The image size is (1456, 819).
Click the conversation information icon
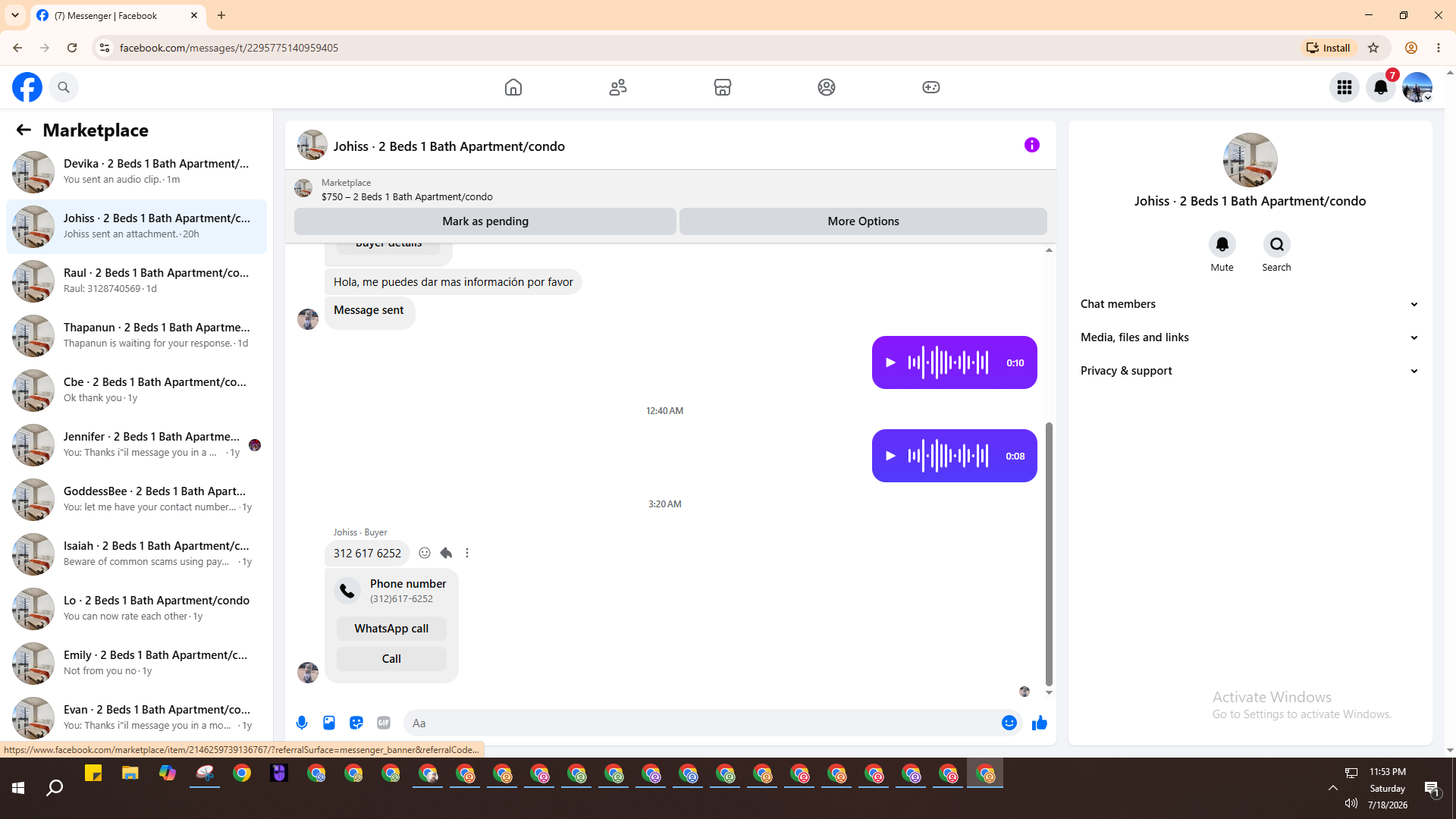click(1032, 145)
